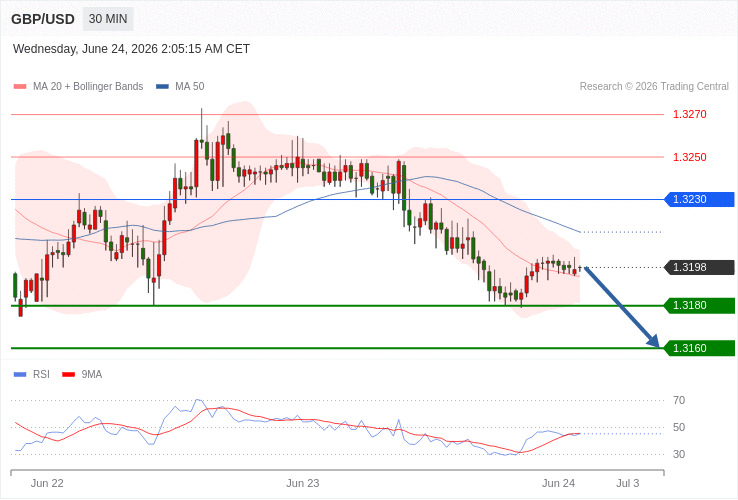Screen dimensions: 738x500
Task: Click the 30 MIN timeframe badge
Action: pos(108,19)
